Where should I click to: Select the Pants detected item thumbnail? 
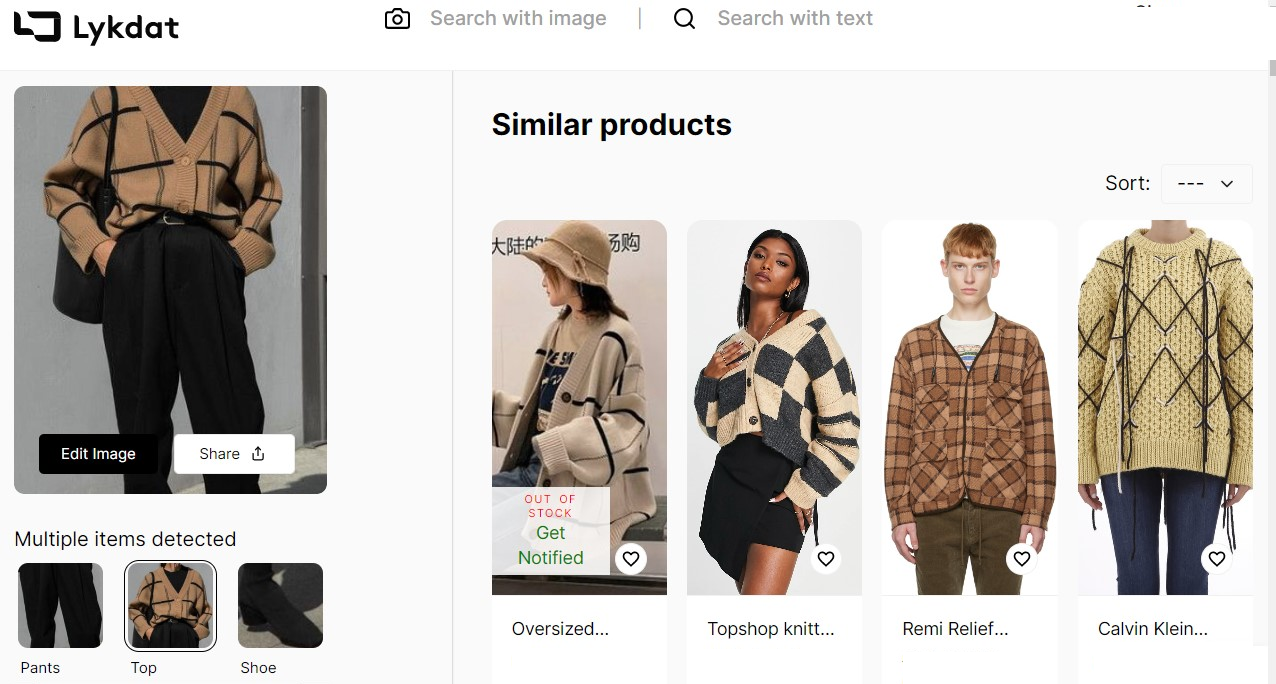pos(60,606)
